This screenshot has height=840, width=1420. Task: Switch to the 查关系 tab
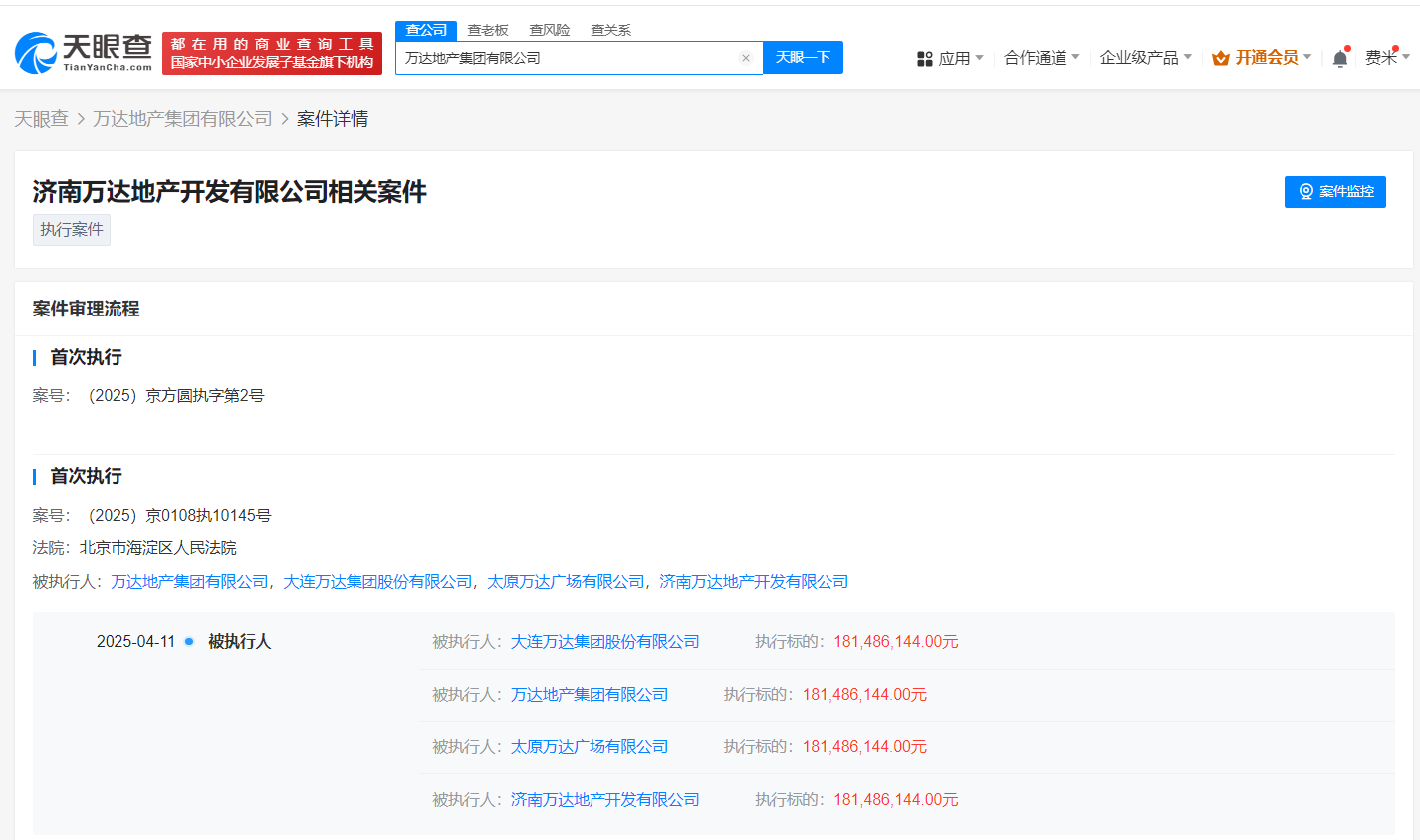click(x=611, y=30)
